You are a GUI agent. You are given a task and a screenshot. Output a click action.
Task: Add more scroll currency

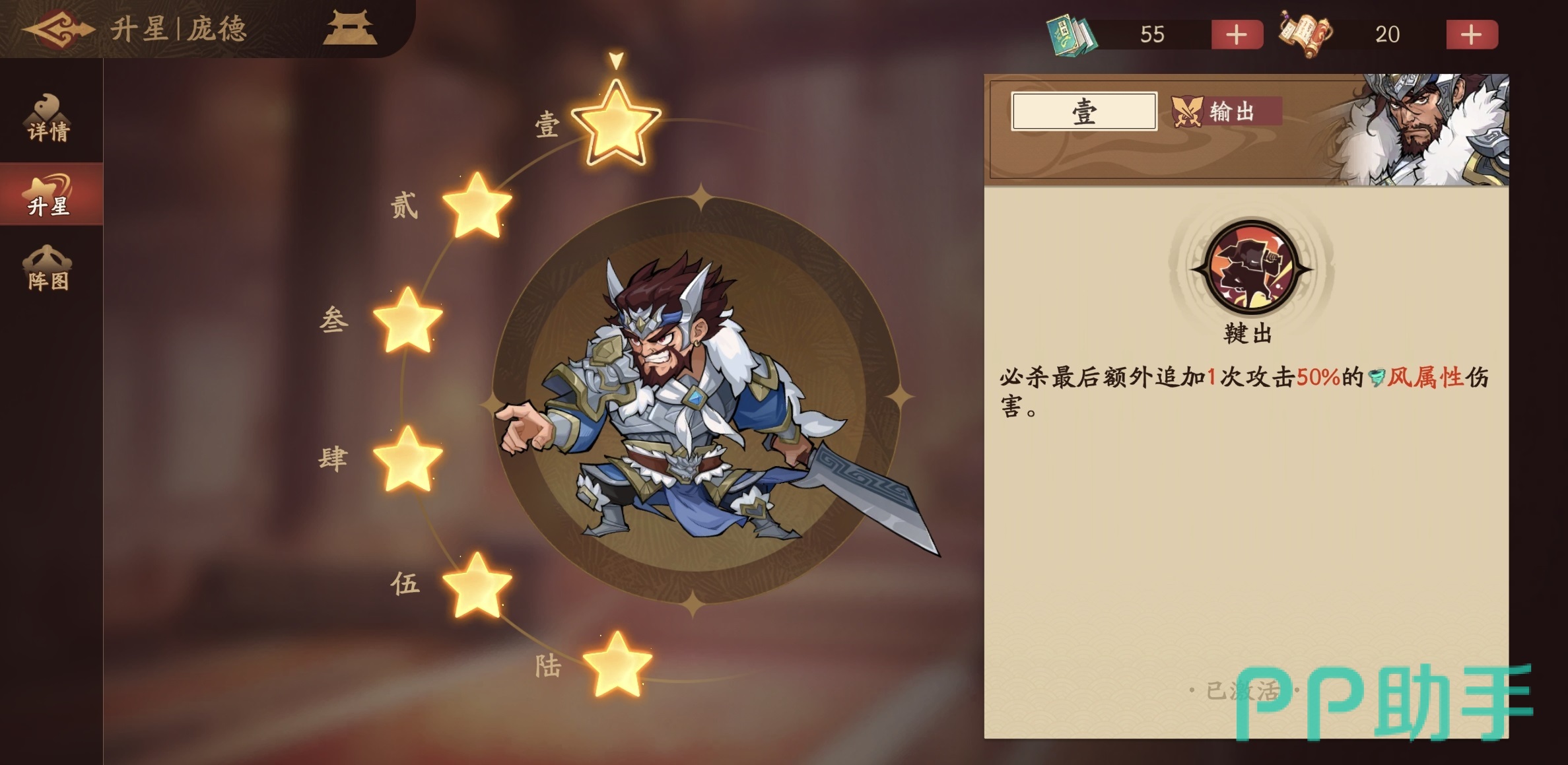click(1472, 34)
